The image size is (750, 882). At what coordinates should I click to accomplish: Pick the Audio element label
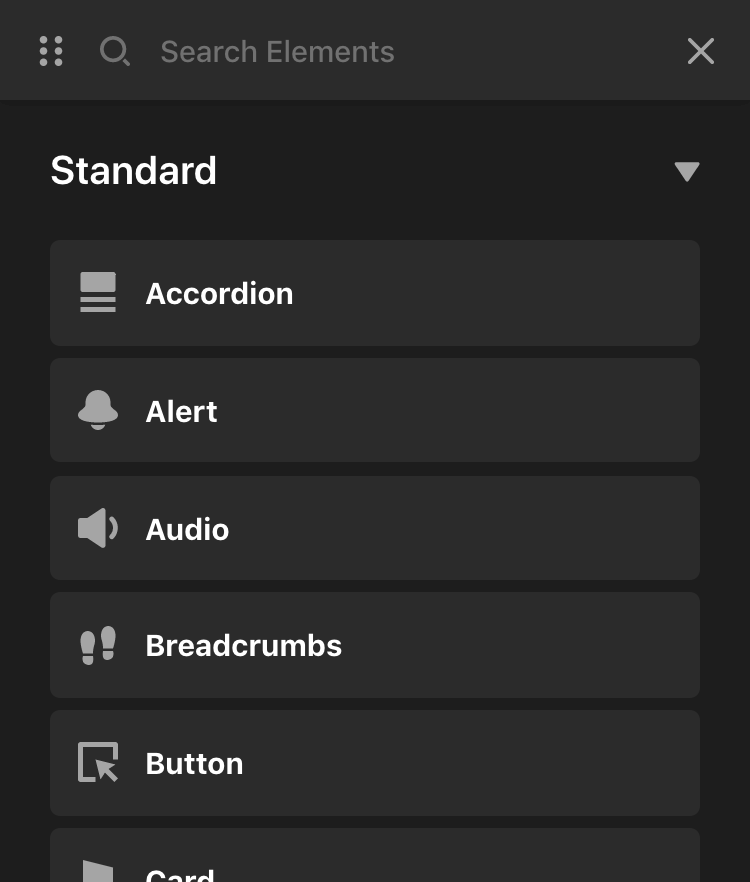coord(188,529)
